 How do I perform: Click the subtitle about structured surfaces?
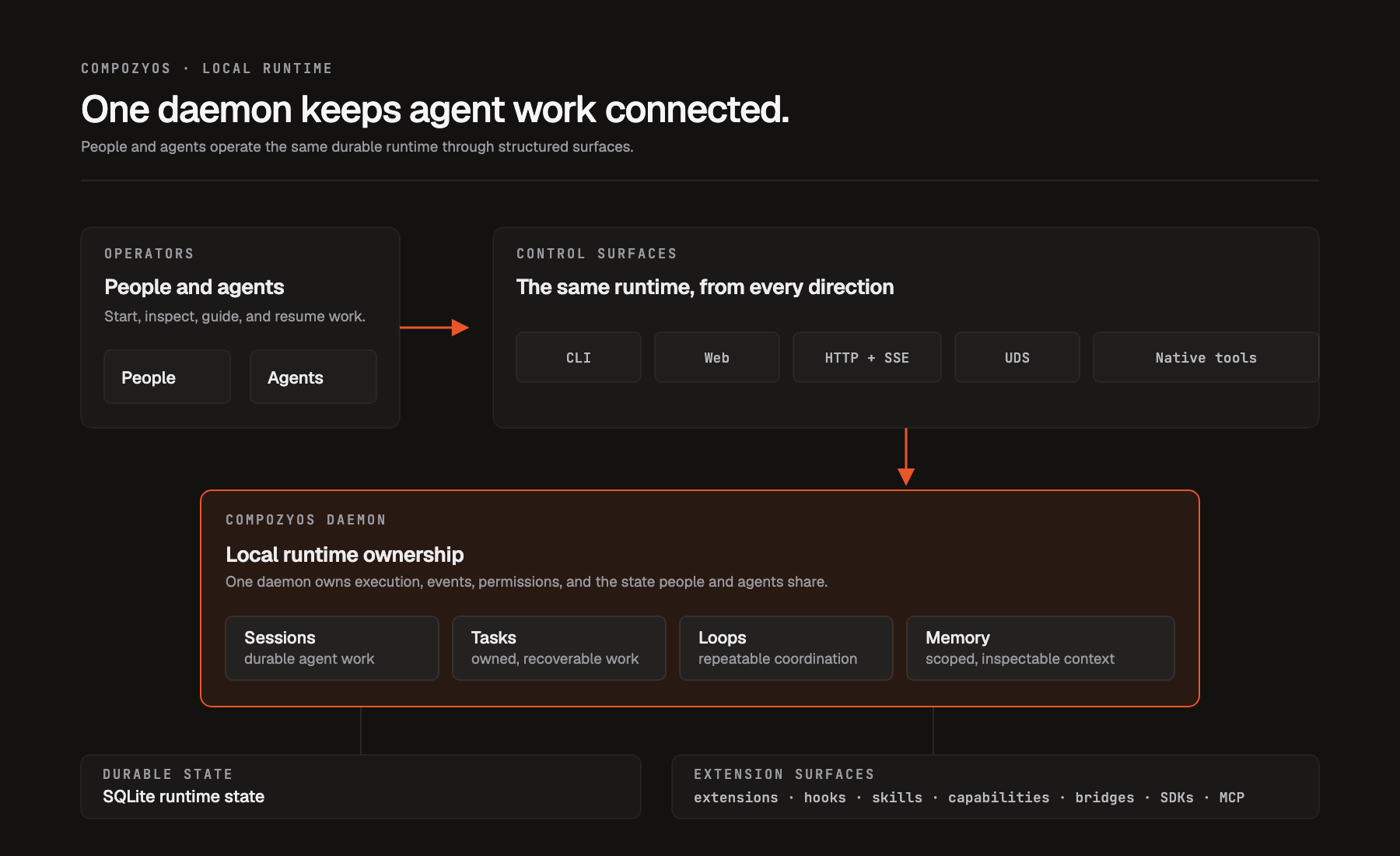[357, 147]
